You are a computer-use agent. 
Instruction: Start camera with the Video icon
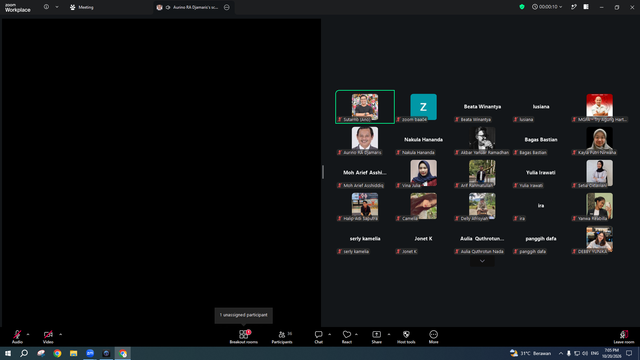click(x=48, y=334)
